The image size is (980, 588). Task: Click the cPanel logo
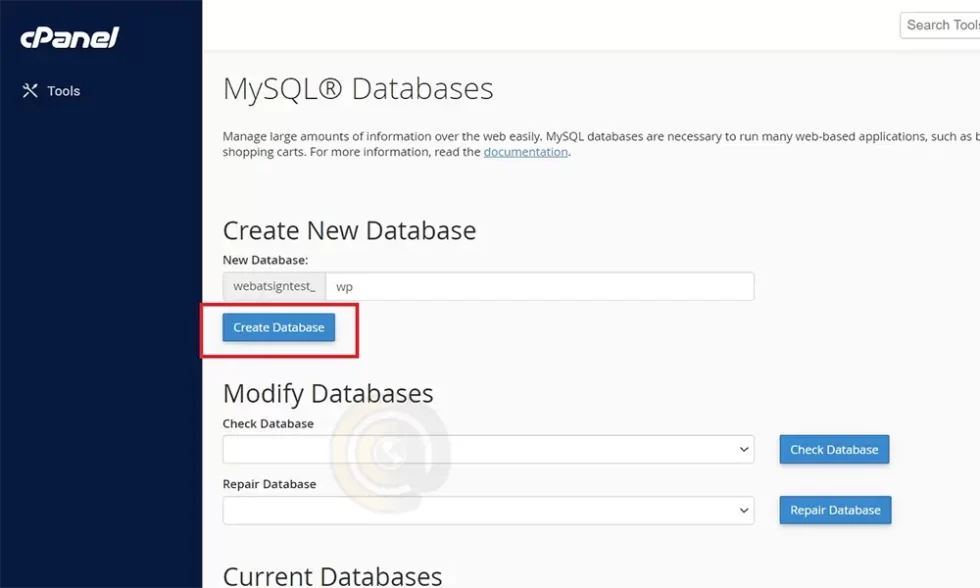coord(70,38)
